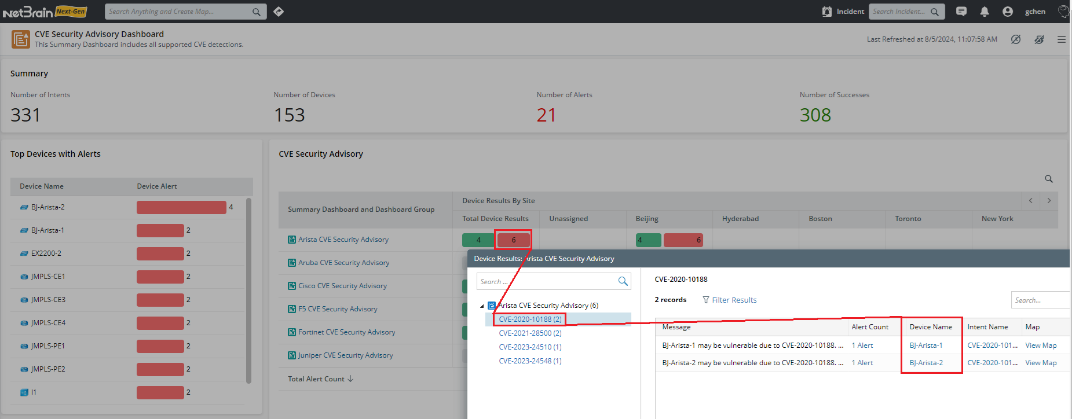Image resolution: width=1072 pixels, height=419 pixels.
Task: Open the diamond path direction icon
Action: pyautogui.click(x=278, y=12)
